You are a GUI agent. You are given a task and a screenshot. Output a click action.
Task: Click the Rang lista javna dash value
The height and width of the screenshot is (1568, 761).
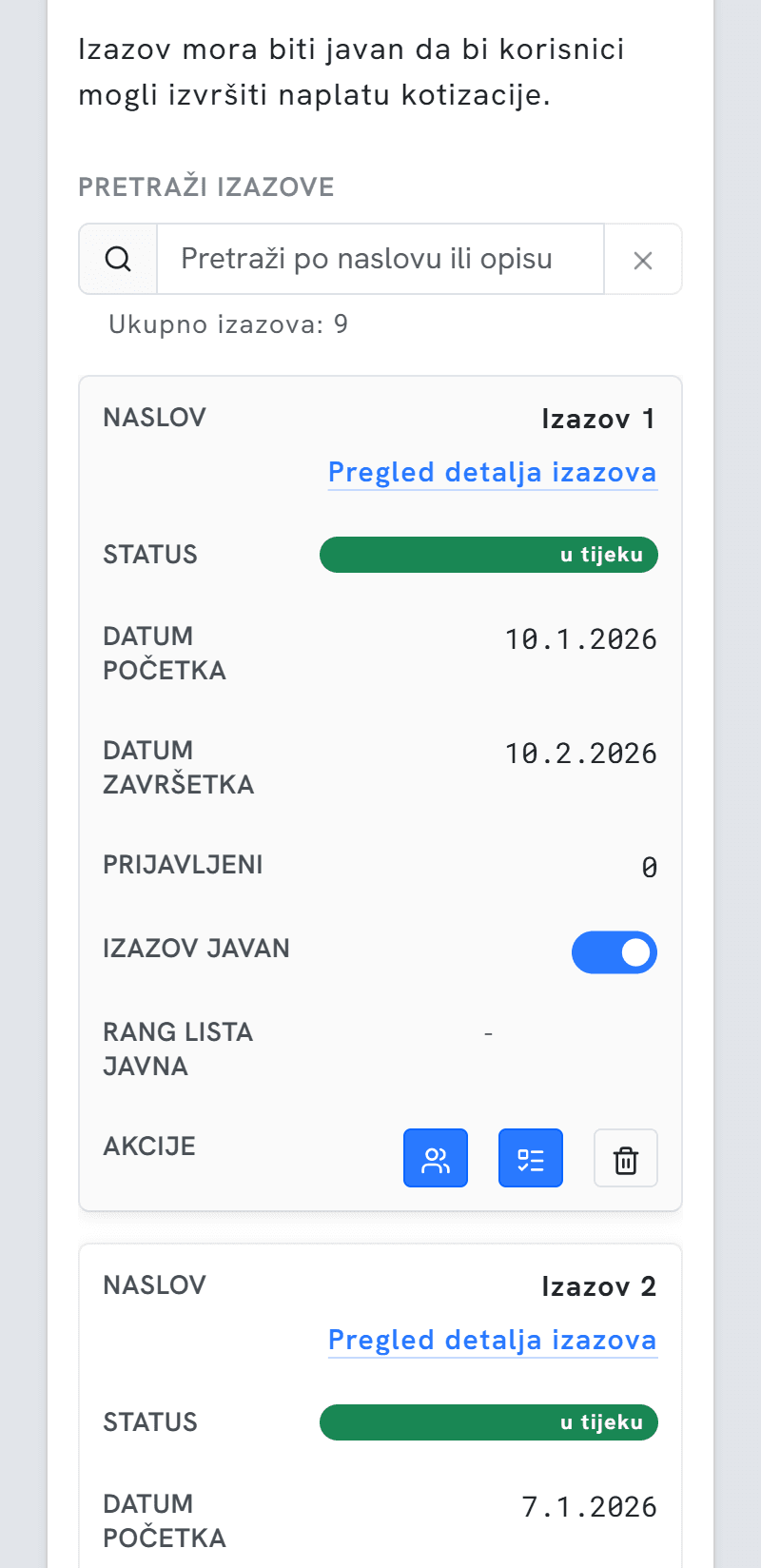[488, 1032]
